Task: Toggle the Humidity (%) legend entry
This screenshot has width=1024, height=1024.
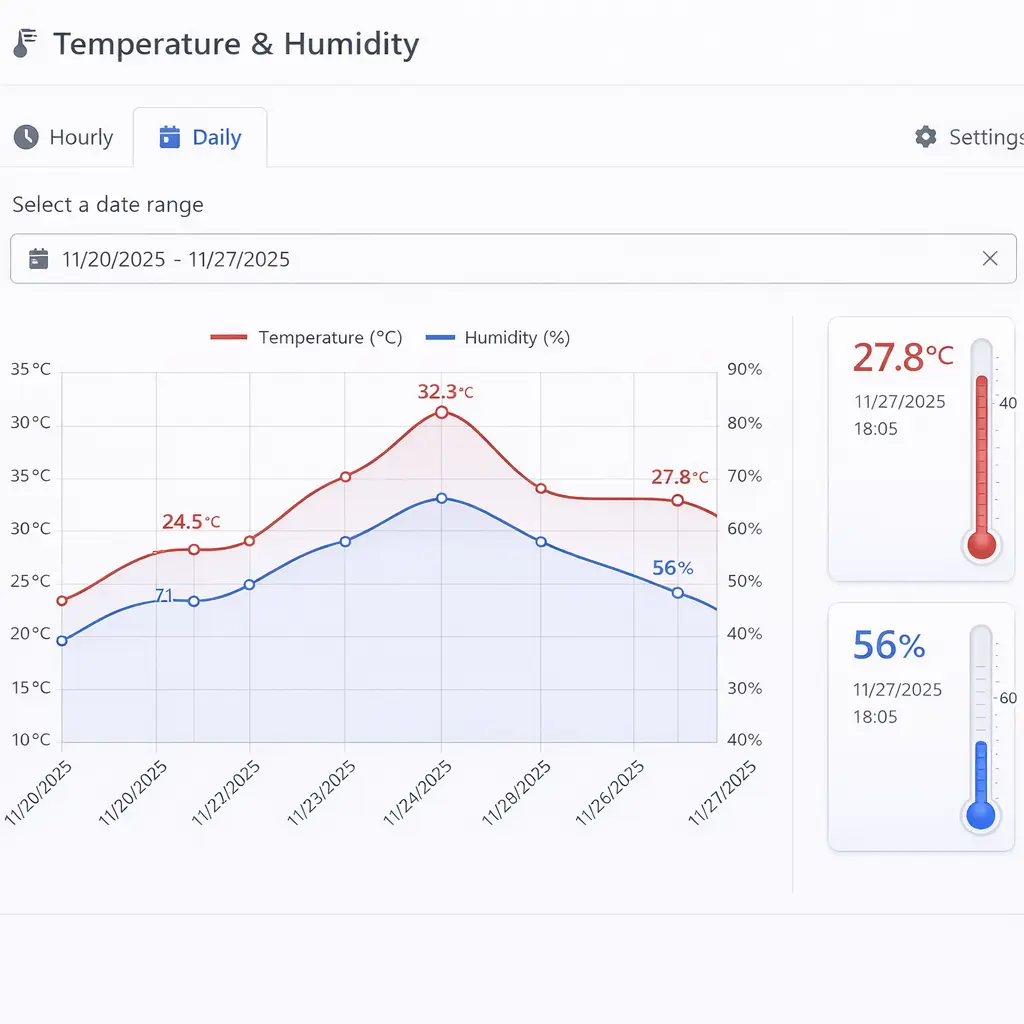Action: 498,337
